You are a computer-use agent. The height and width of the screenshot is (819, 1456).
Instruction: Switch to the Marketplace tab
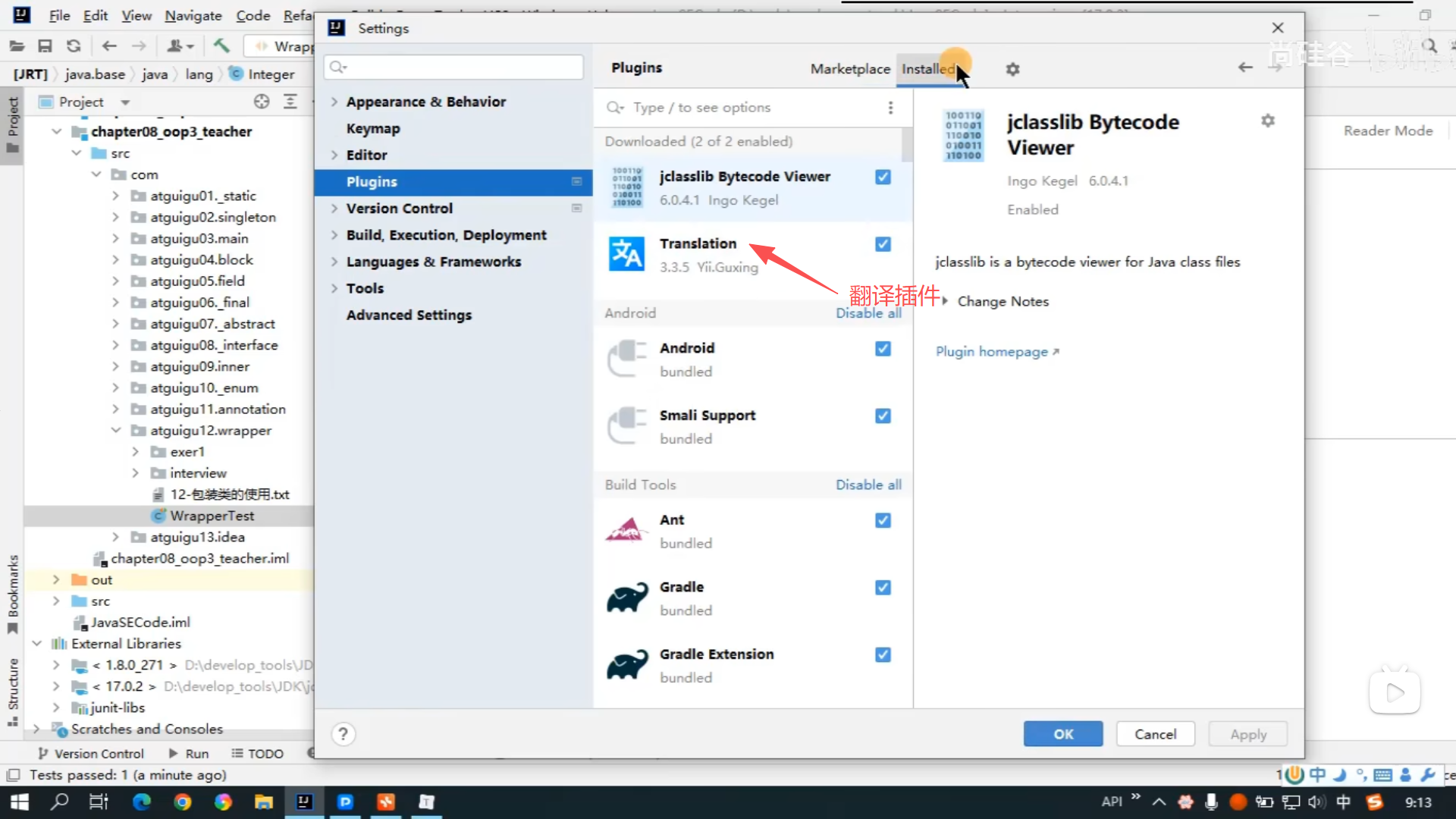[849, 69]
